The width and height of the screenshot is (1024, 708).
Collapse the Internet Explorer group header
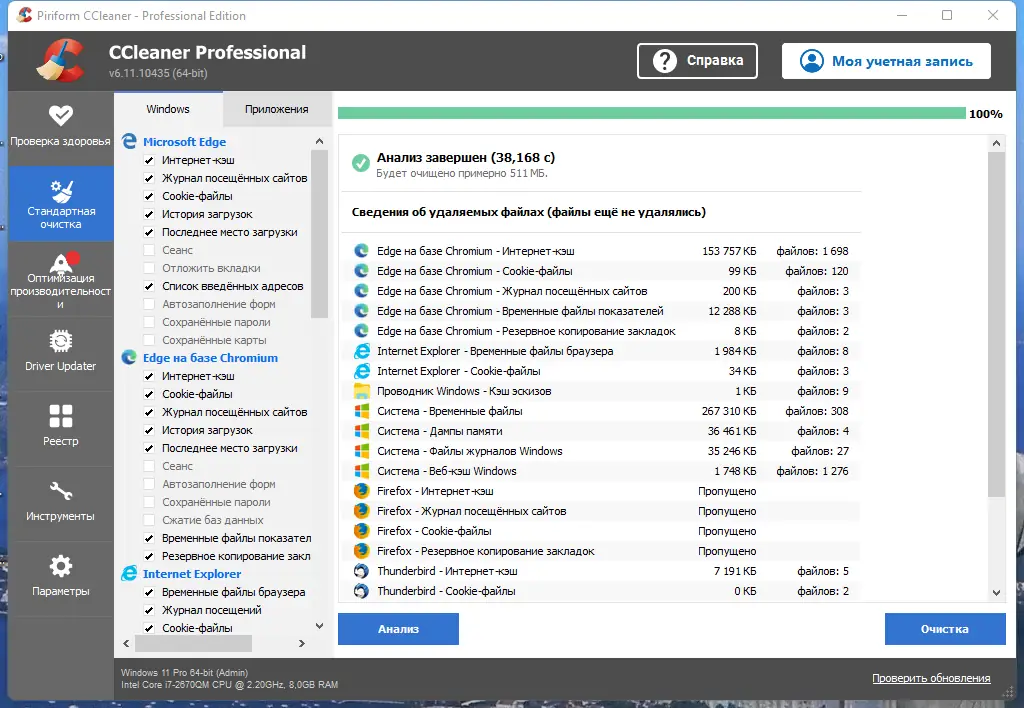point(192,574)
